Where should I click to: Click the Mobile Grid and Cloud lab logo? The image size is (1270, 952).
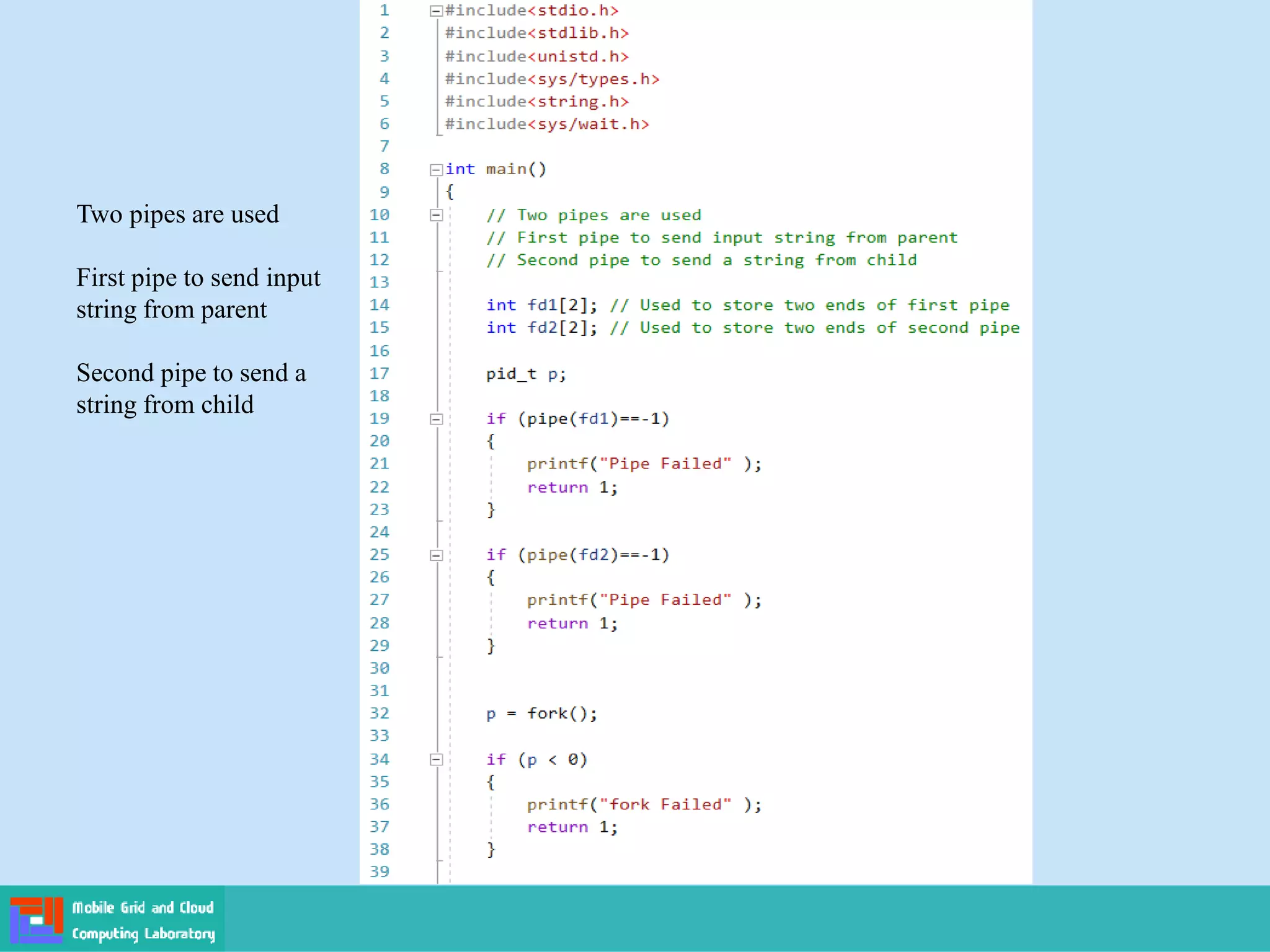point(36,920)
